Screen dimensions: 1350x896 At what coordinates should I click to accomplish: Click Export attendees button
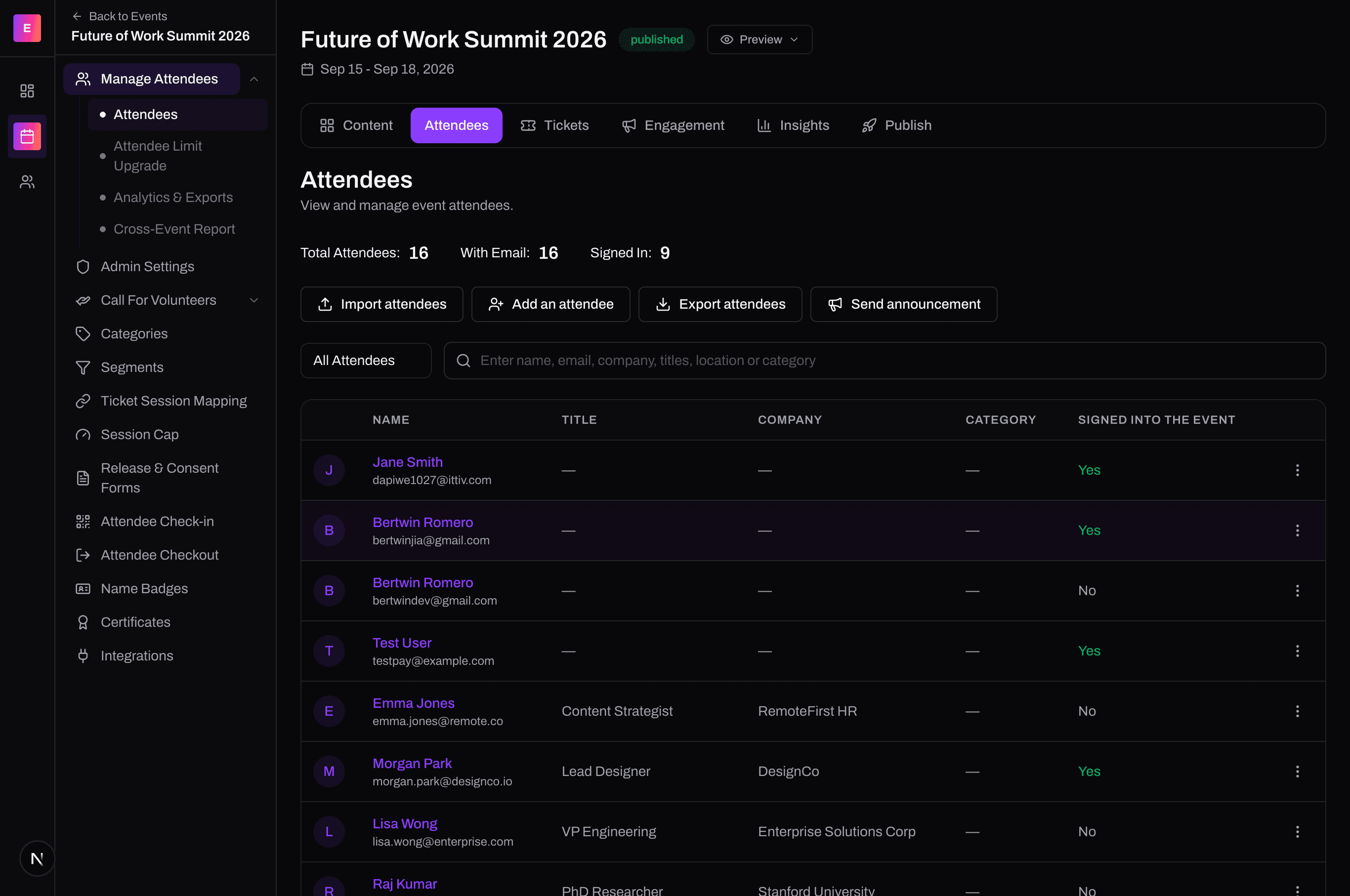[x=720, y=304]
